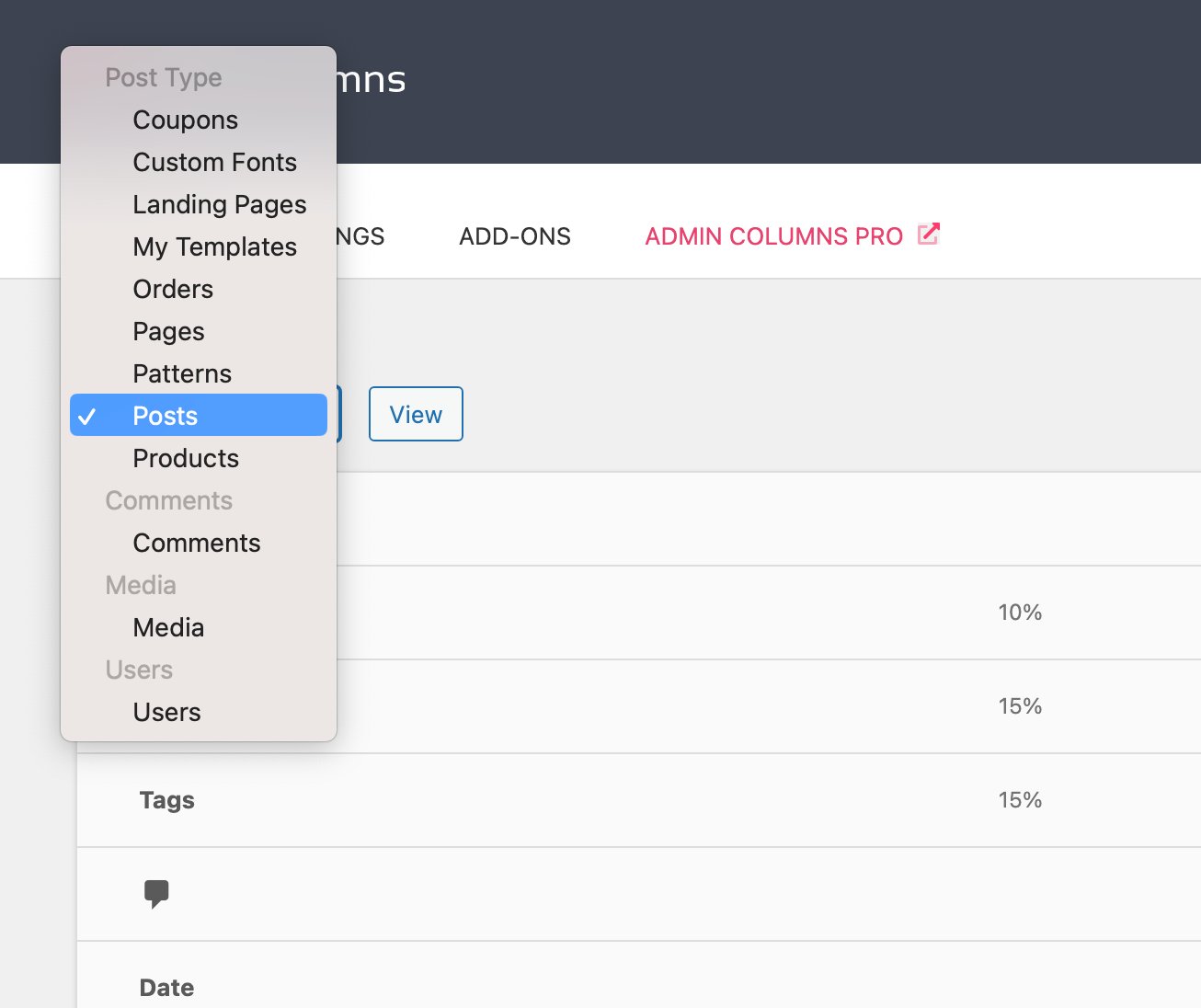Choose Patterns from the dropdown
The width and height of the screenshot is (1201, 1008).
click(x=182, y=373)
